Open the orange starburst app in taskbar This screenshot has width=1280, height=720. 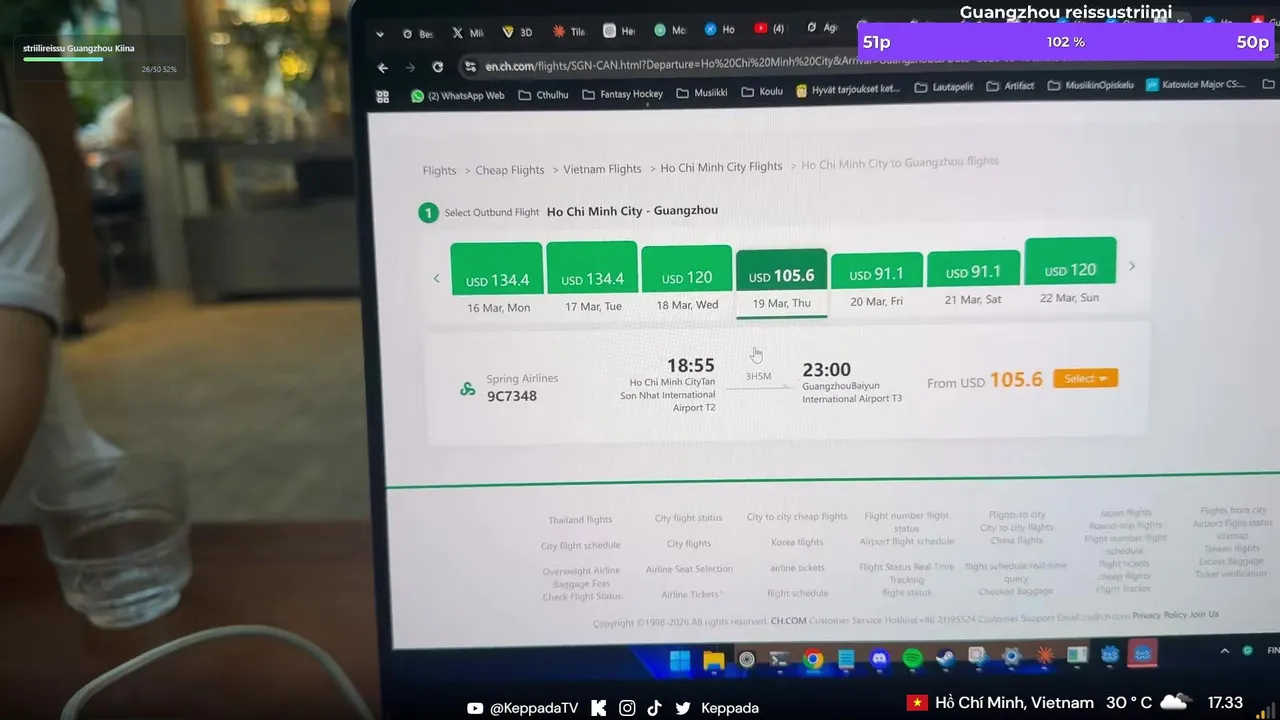click(x=1044, y=656)
